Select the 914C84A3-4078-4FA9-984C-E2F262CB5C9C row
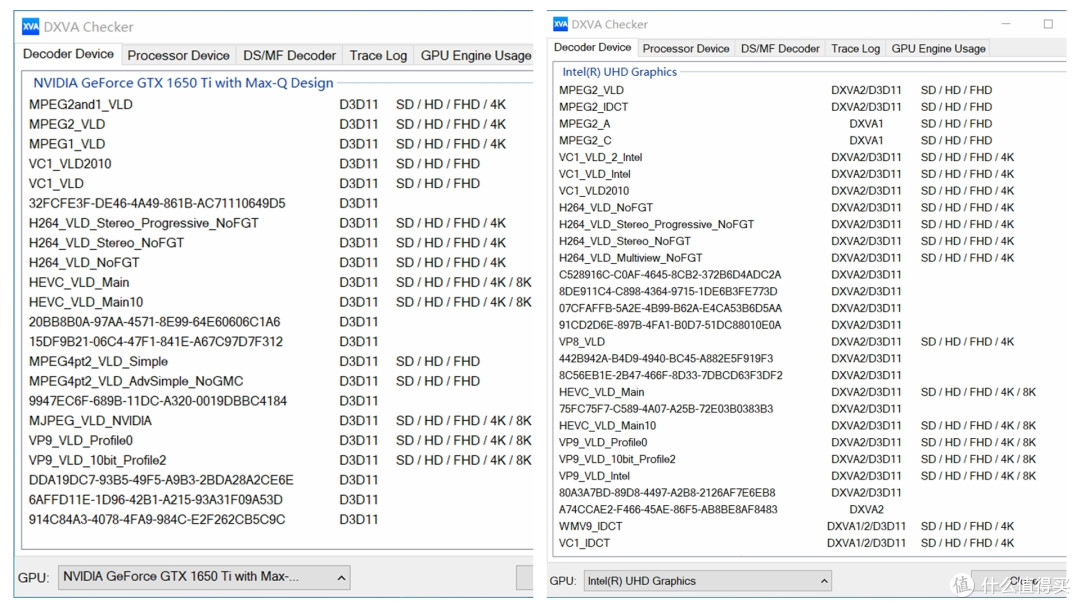 pos(204,520)
